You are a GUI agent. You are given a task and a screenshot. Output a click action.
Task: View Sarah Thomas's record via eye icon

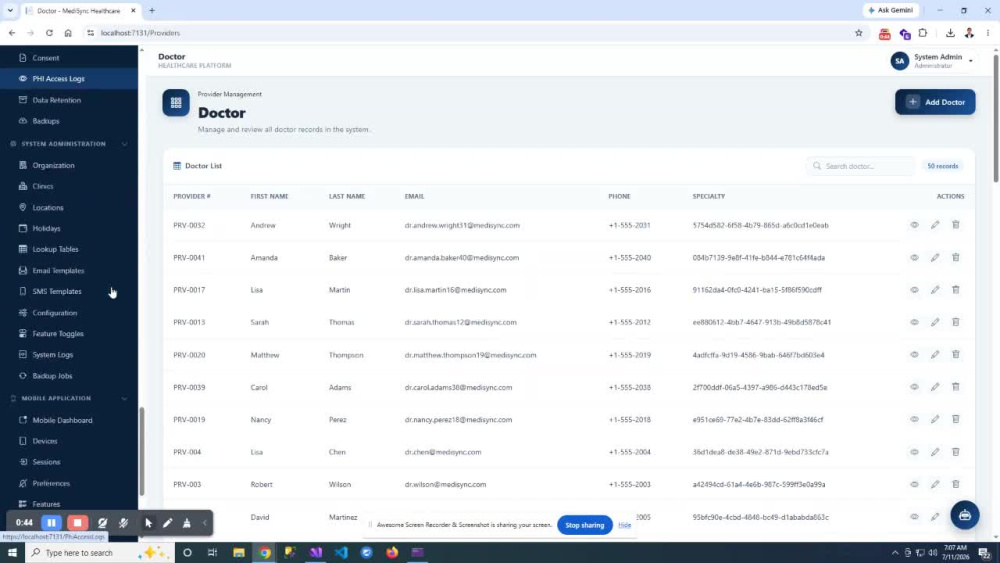(915, 322)
